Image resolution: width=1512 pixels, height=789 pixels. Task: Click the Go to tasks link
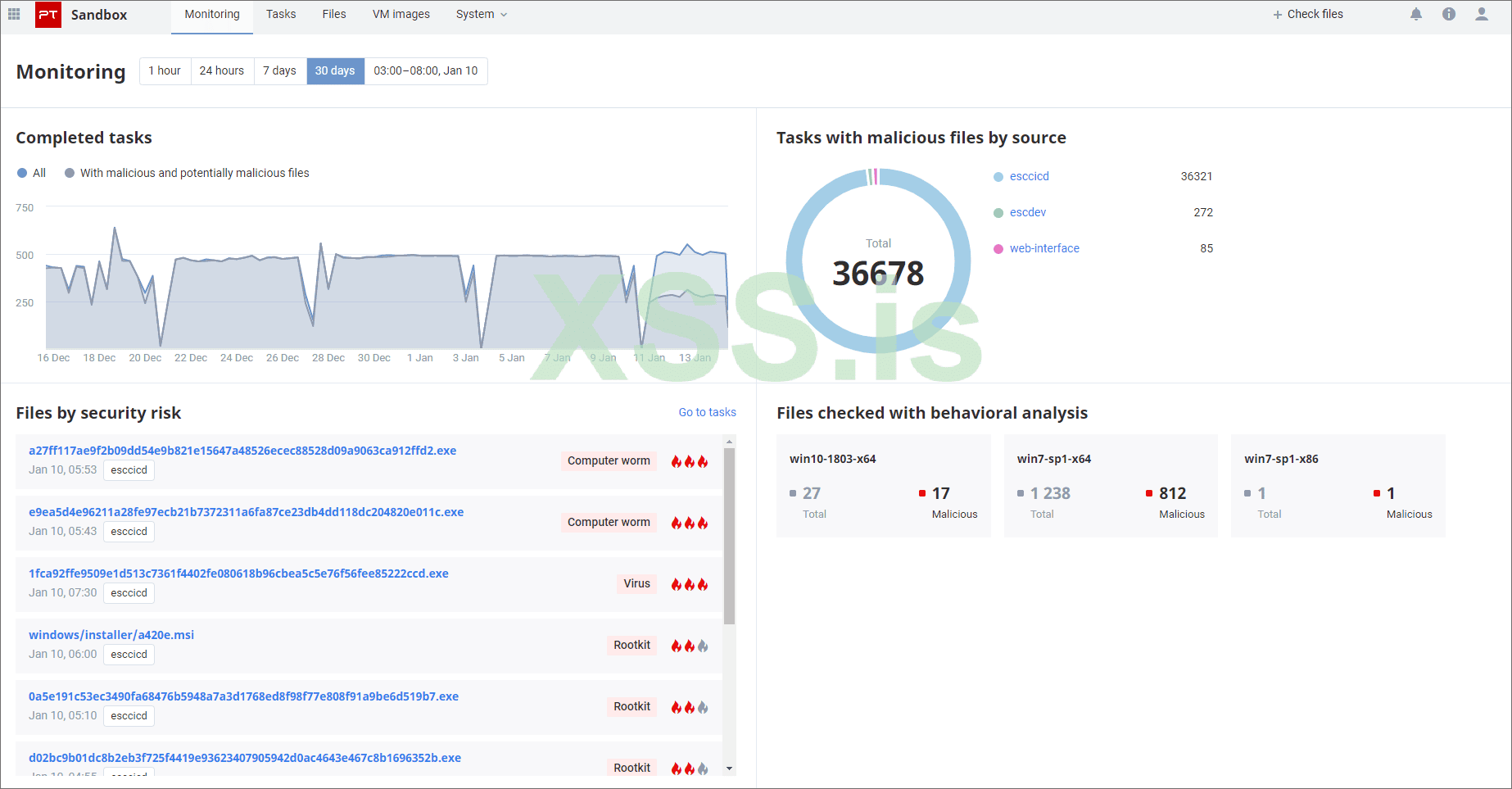pos(707,412)
